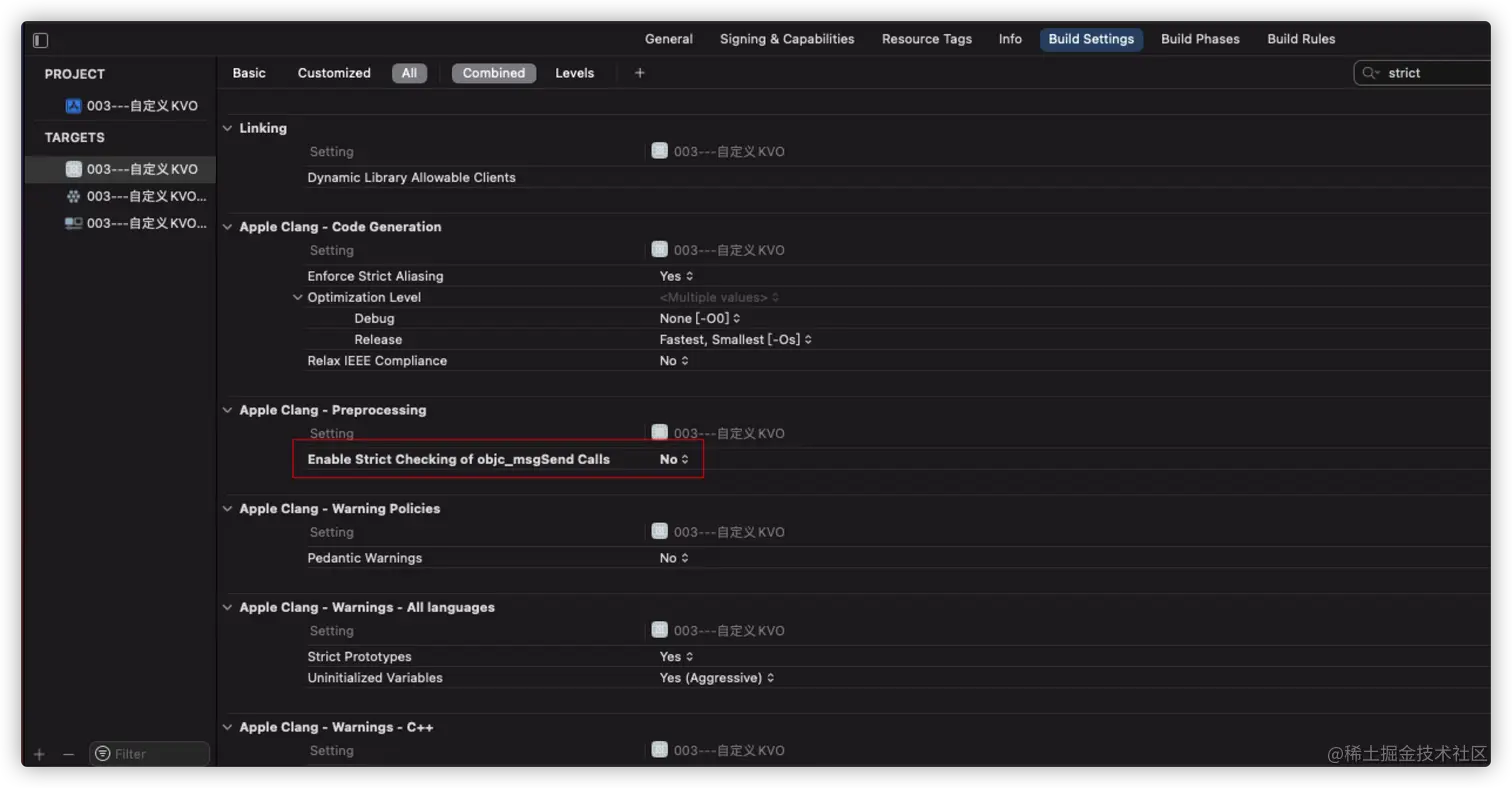Viewport: 1512px width, 788px height.
Task: Show Customized build settings
Action: click(x=334, y=73)
